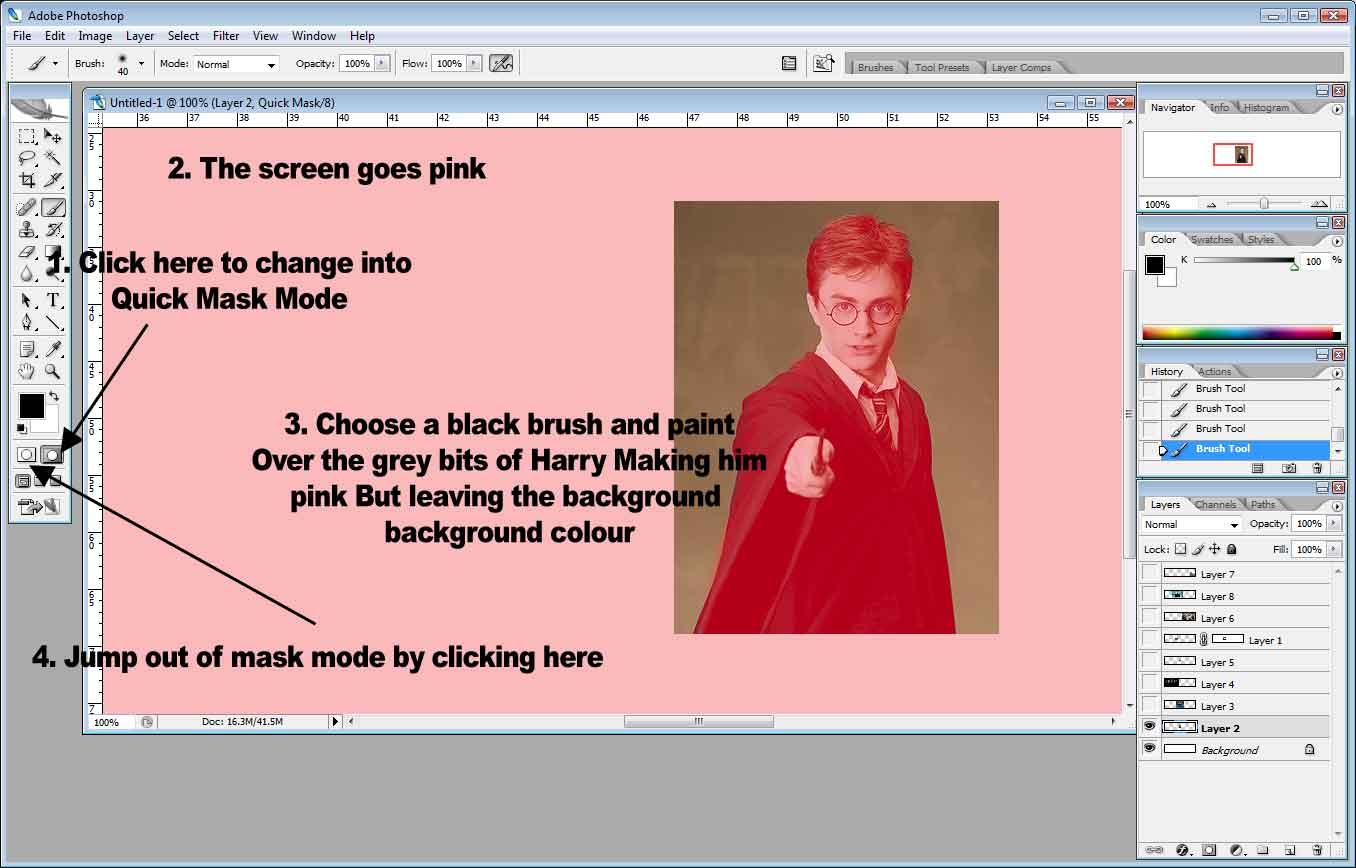Open the Opacity slider arrow in options bar
This screenshot has height=868, width=1356.
tap(381, 63)
